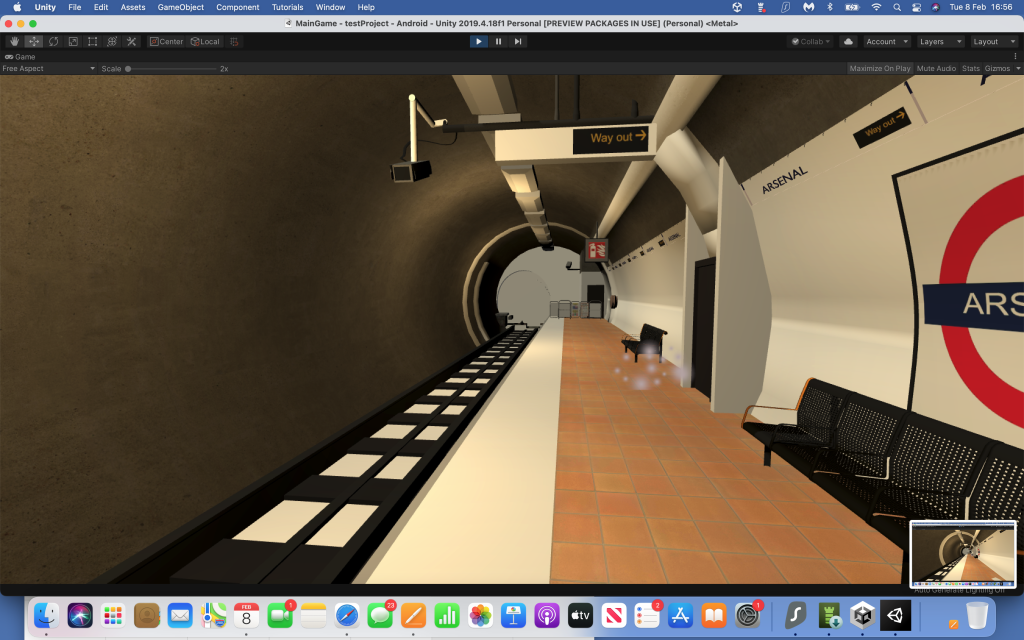
Task: Open the Account dropdown
Action: point(887,41)
